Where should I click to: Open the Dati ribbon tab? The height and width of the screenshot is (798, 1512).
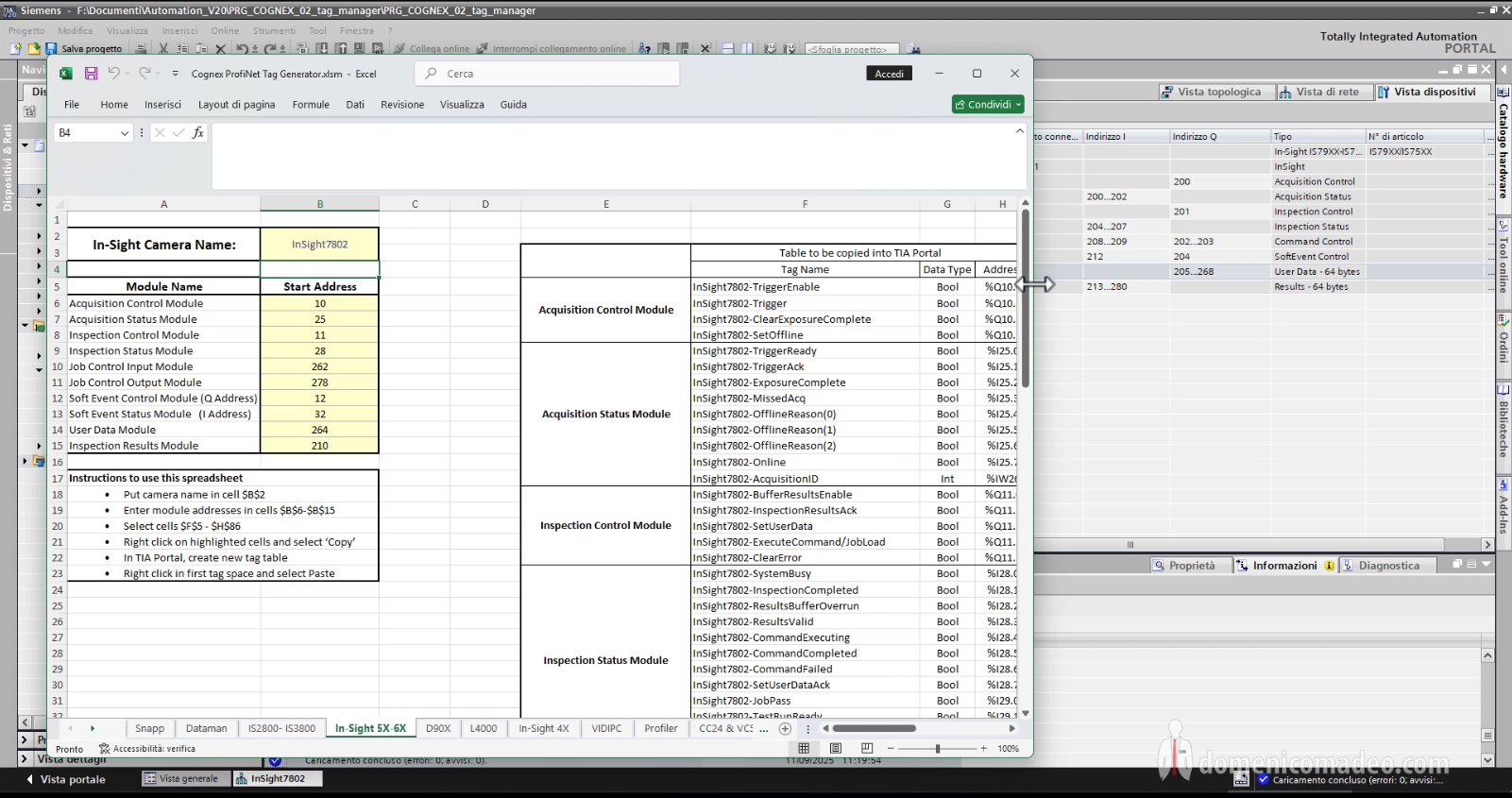click(x=355, y=105)
